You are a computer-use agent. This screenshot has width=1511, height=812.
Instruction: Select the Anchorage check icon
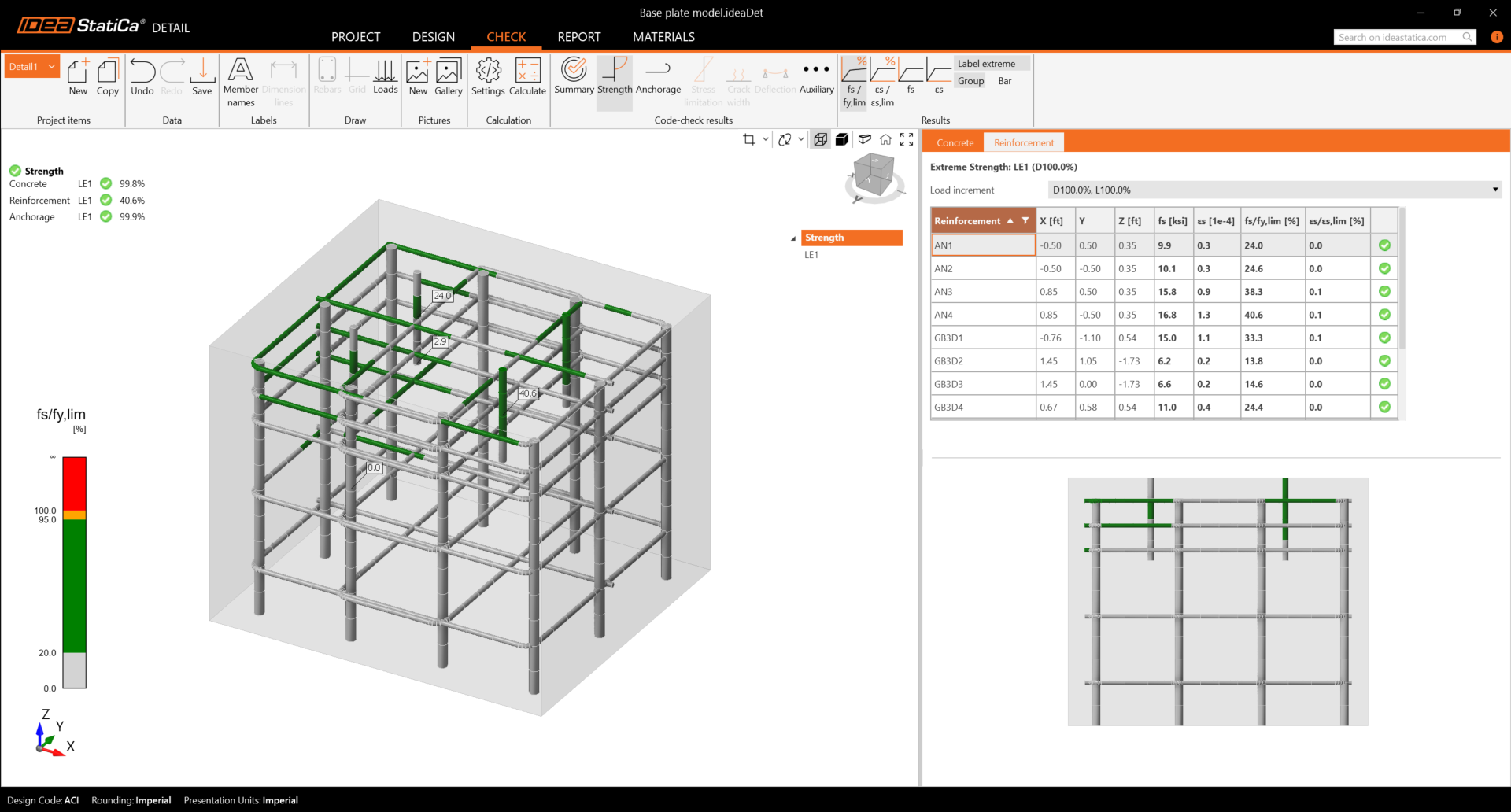[658, 77]
